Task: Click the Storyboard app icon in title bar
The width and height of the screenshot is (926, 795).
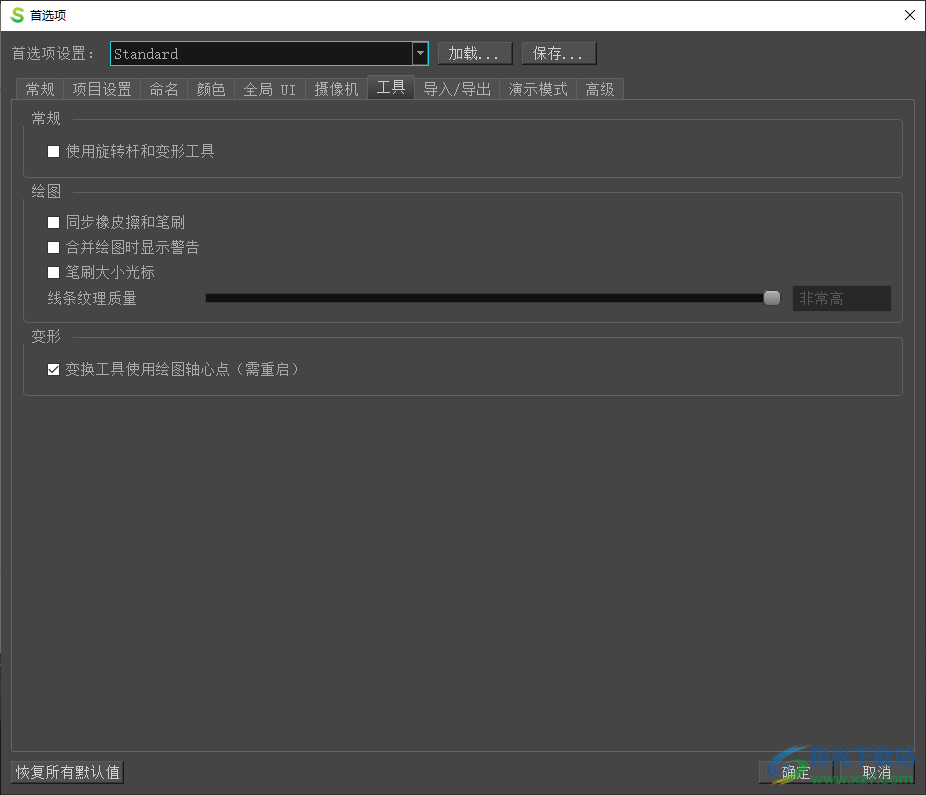Action: click(18, 15)
